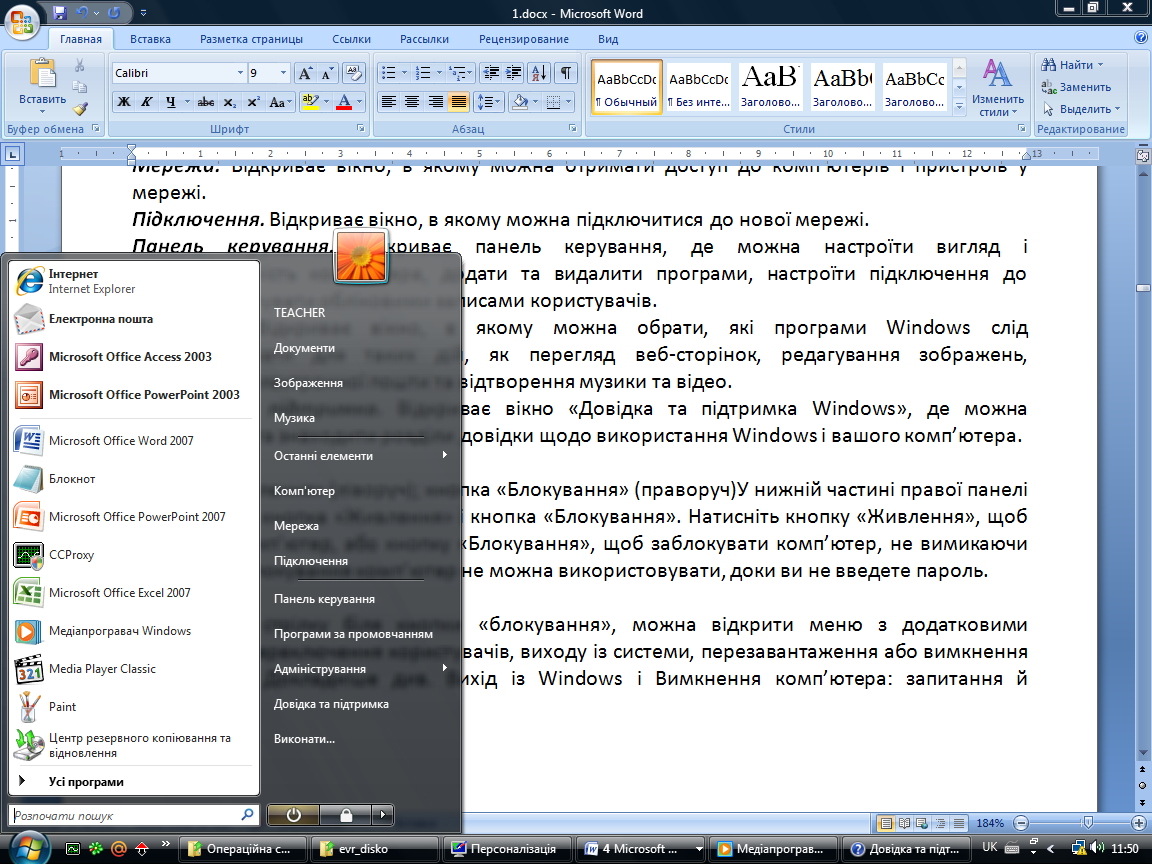The width and height of the screenshot is (1152, 864).
Task: Toggle strikethrough text button
Action: tap(206, 102)
